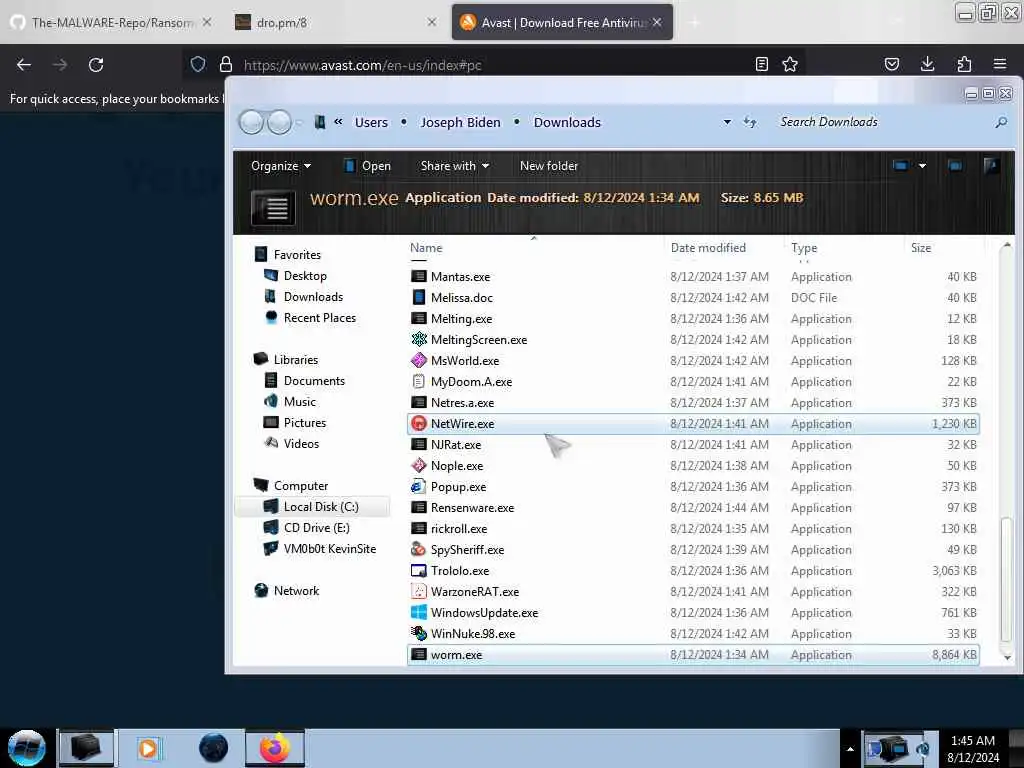Viewport: 1024px width, 768px height.
Task: Close the dro.pm/8 tab
Action: (432, 22)
